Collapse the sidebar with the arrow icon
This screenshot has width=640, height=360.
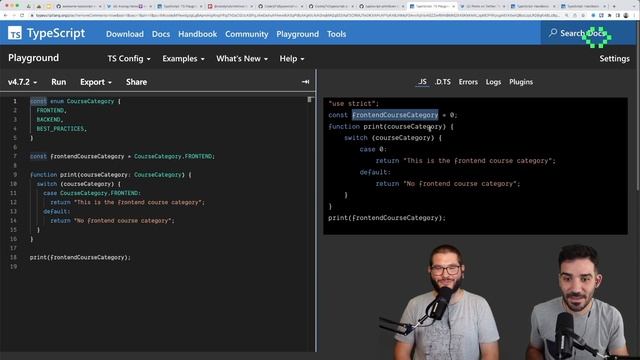coord(305,82)
